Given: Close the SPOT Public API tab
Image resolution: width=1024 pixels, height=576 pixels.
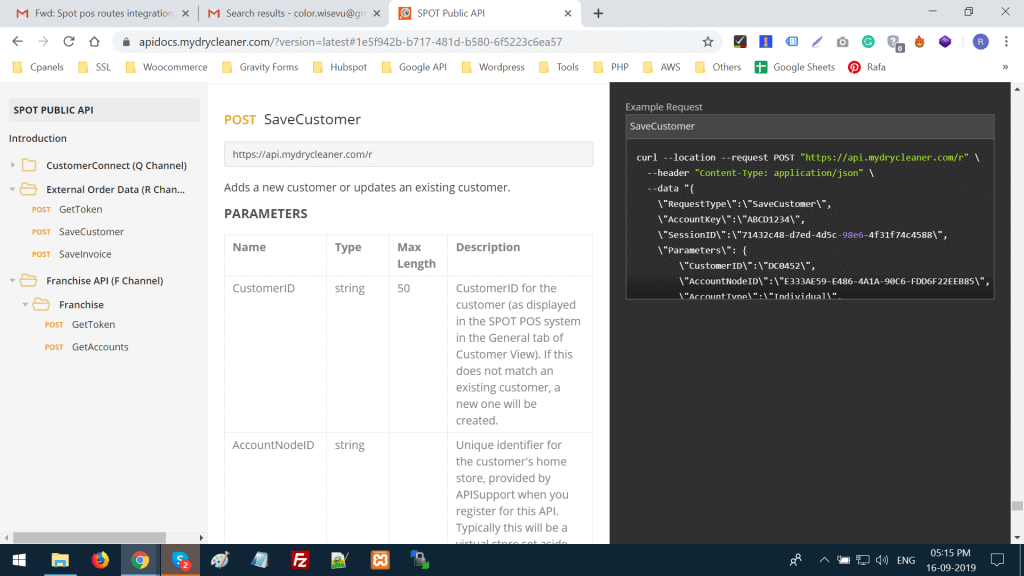Looking at the screenshot, I should [568, 13].
